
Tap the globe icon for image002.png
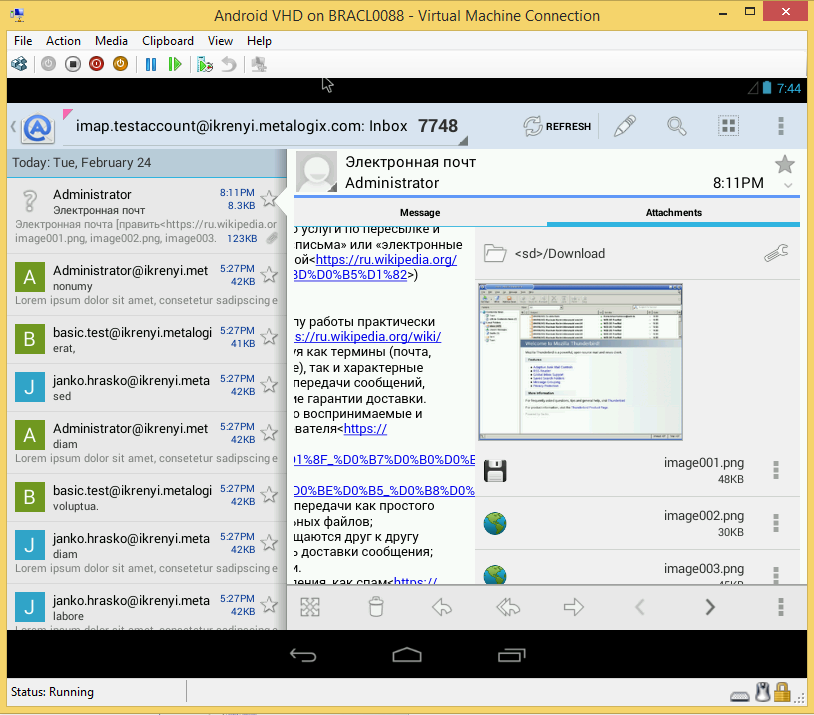495,523
